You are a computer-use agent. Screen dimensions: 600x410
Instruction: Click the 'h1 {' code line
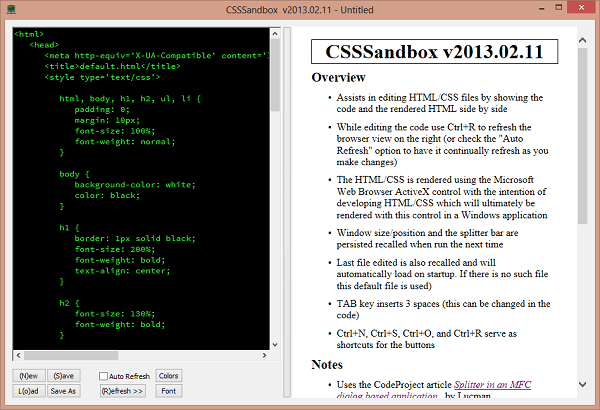(69, 228)
